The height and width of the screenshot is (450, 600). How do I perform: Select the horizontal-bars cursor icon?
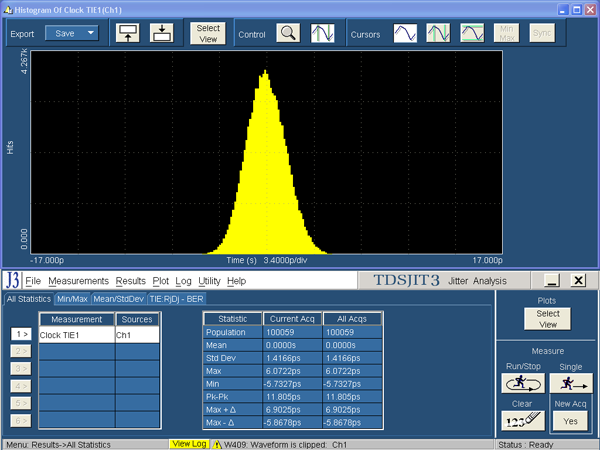click(472, 33)
